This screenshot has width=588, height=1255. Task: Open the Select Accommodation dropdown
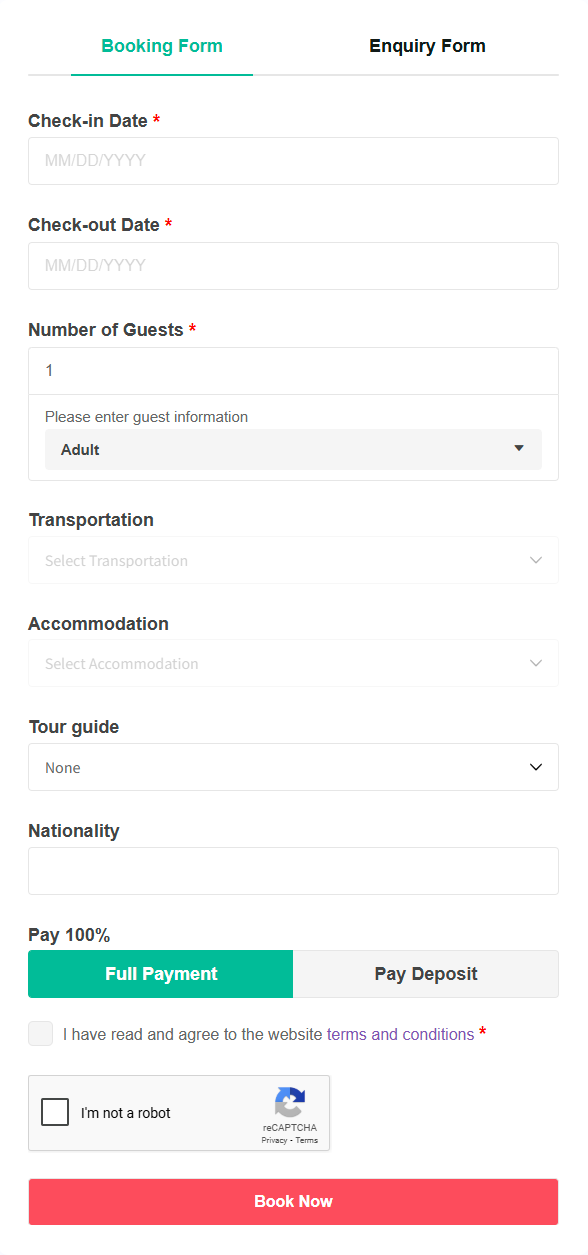(x=293, y=663)
